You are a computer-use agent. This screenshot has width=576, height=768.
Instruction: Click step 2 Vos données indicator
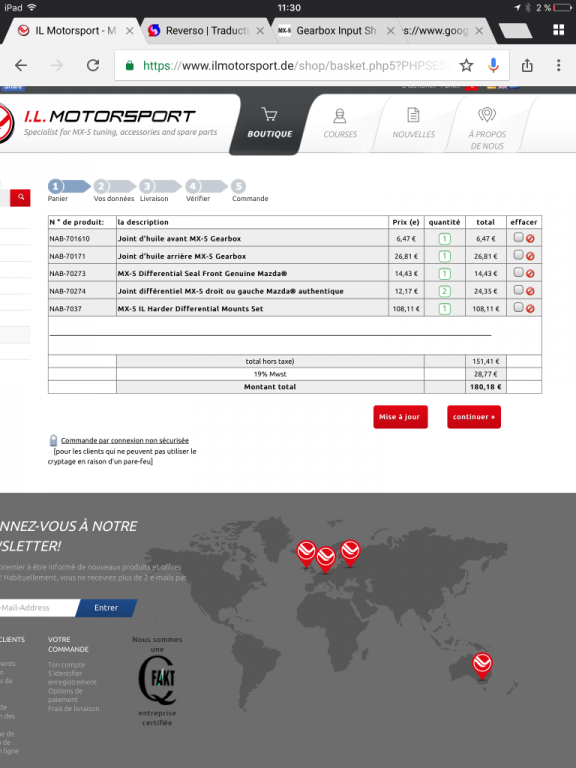(114, 190)
